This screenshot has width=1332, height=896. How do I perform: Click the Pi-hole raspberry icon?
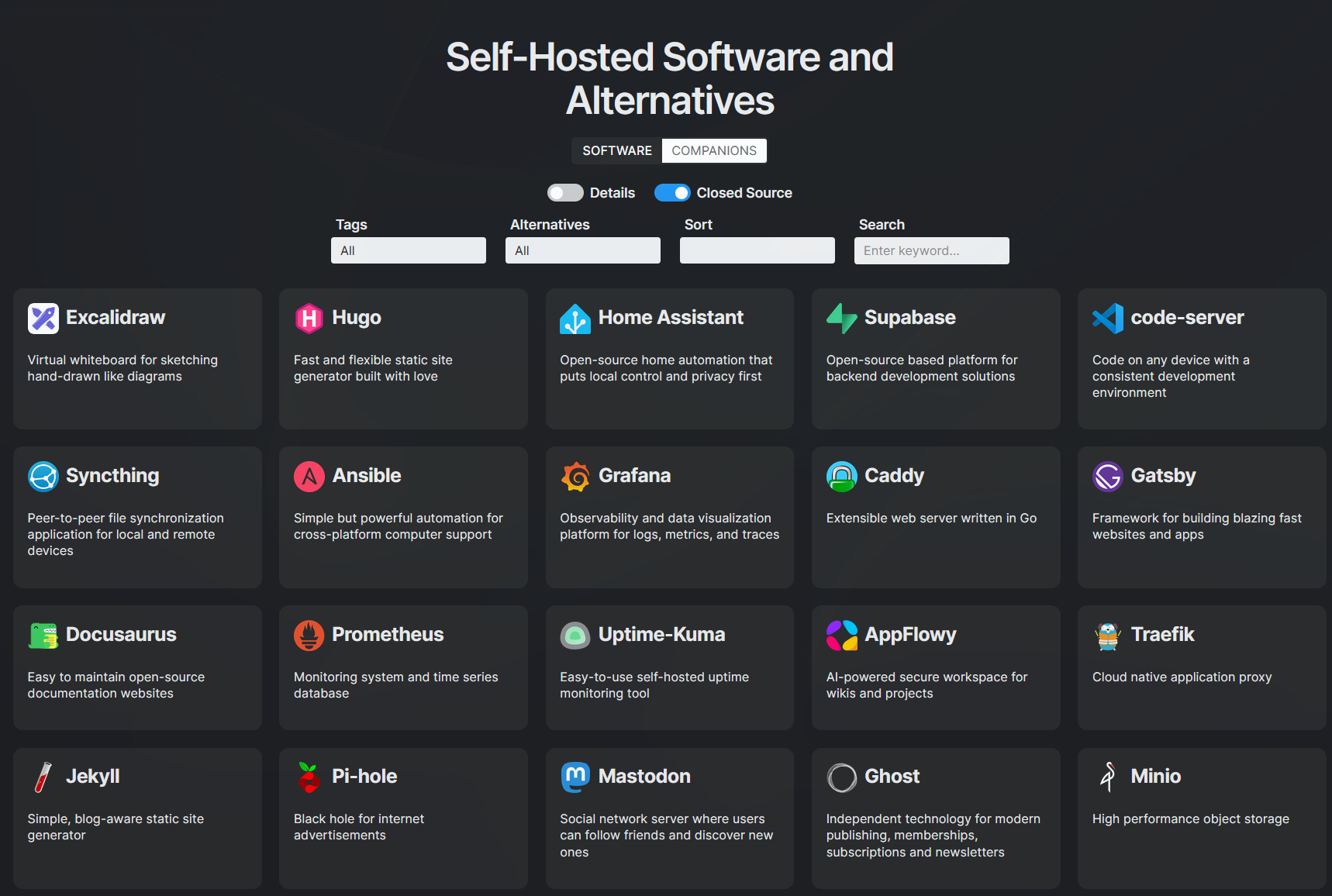click(309, 777)
